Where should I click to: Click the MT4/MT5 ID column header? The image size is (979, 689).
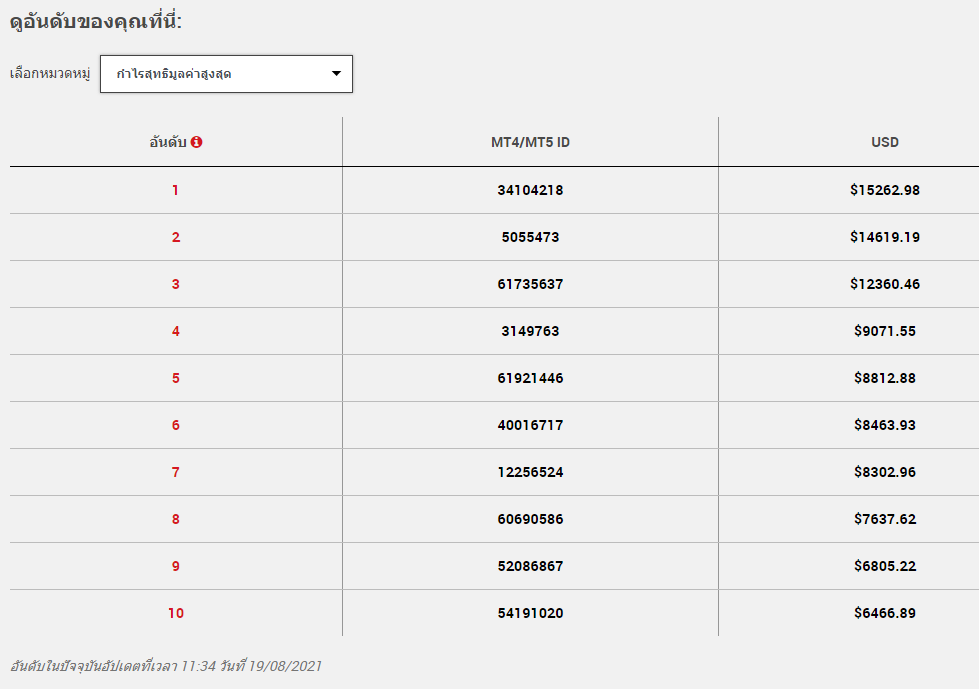click(x=530, y=142)
